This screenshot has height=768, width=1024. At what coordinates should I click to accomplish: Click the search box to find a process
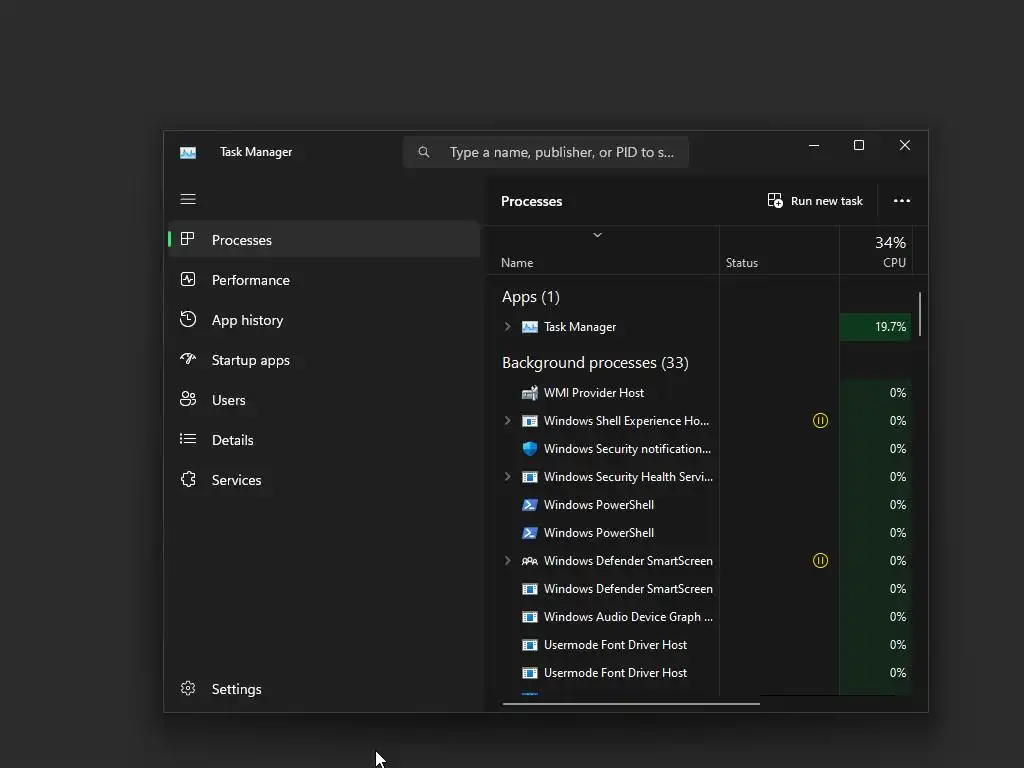click(x=546, y=152)
